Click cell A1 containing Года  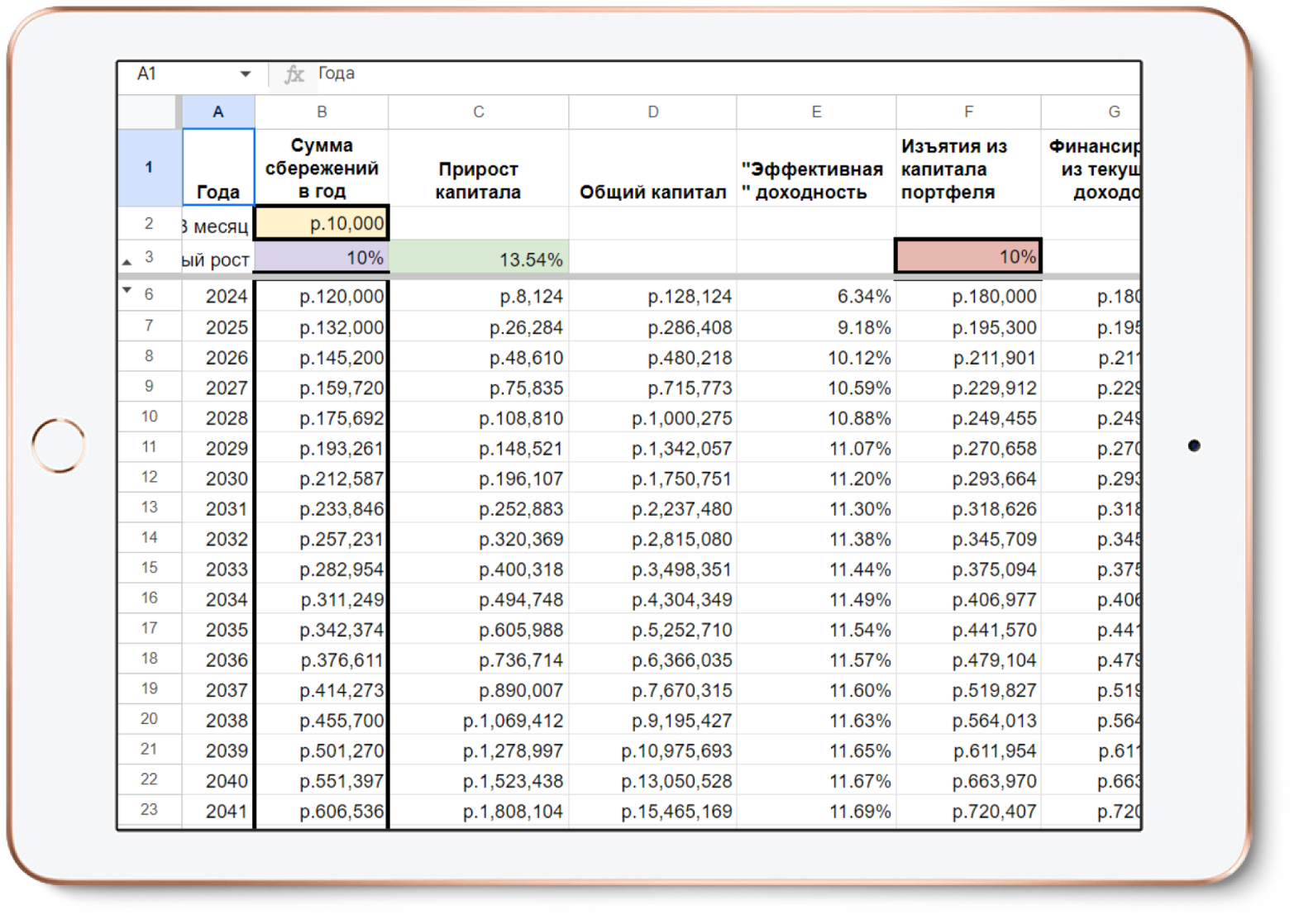coord(218,168)
